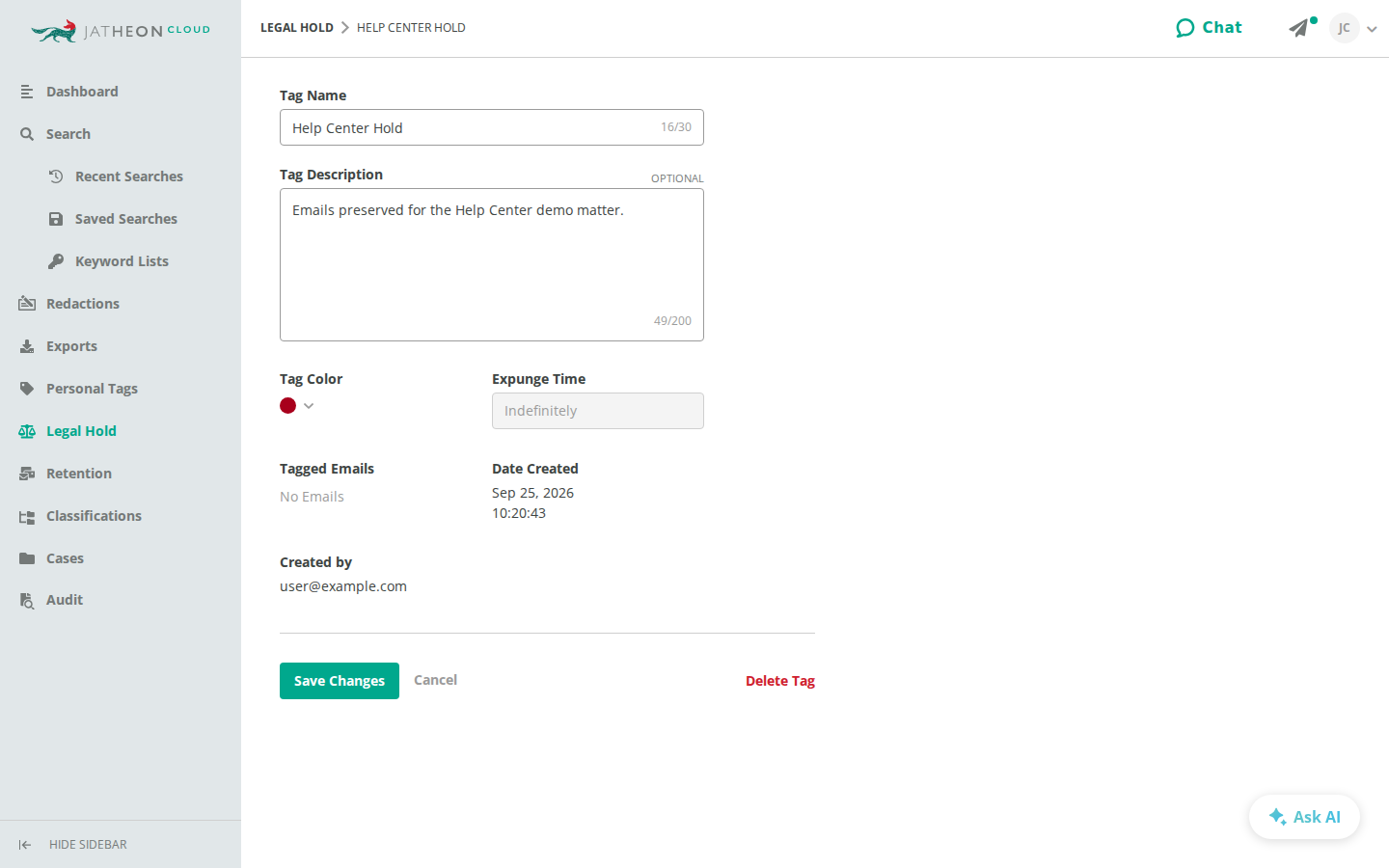Click the Keyword Lists key icon

click(56, 261)
